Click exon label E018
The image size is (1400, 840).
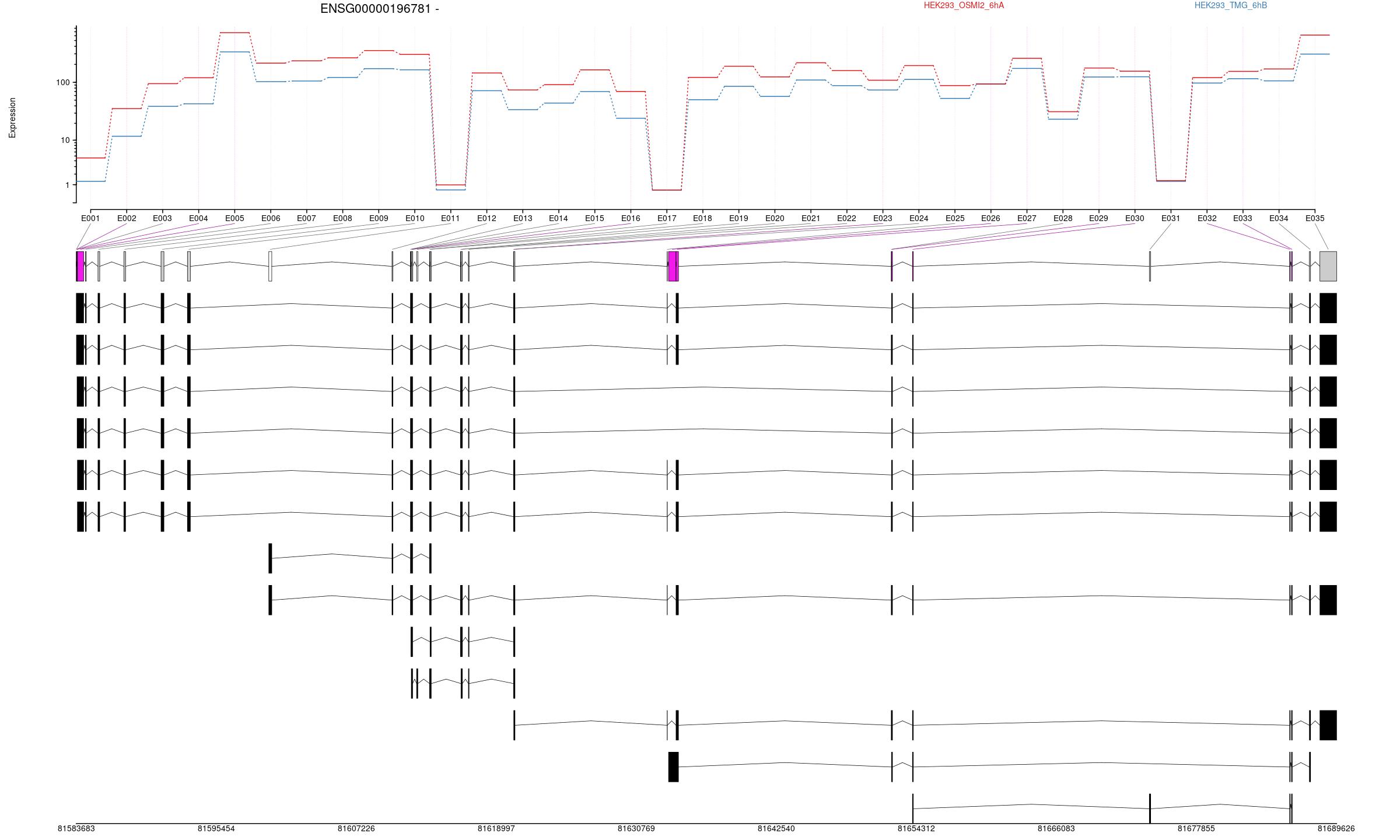tap(702, 219)
